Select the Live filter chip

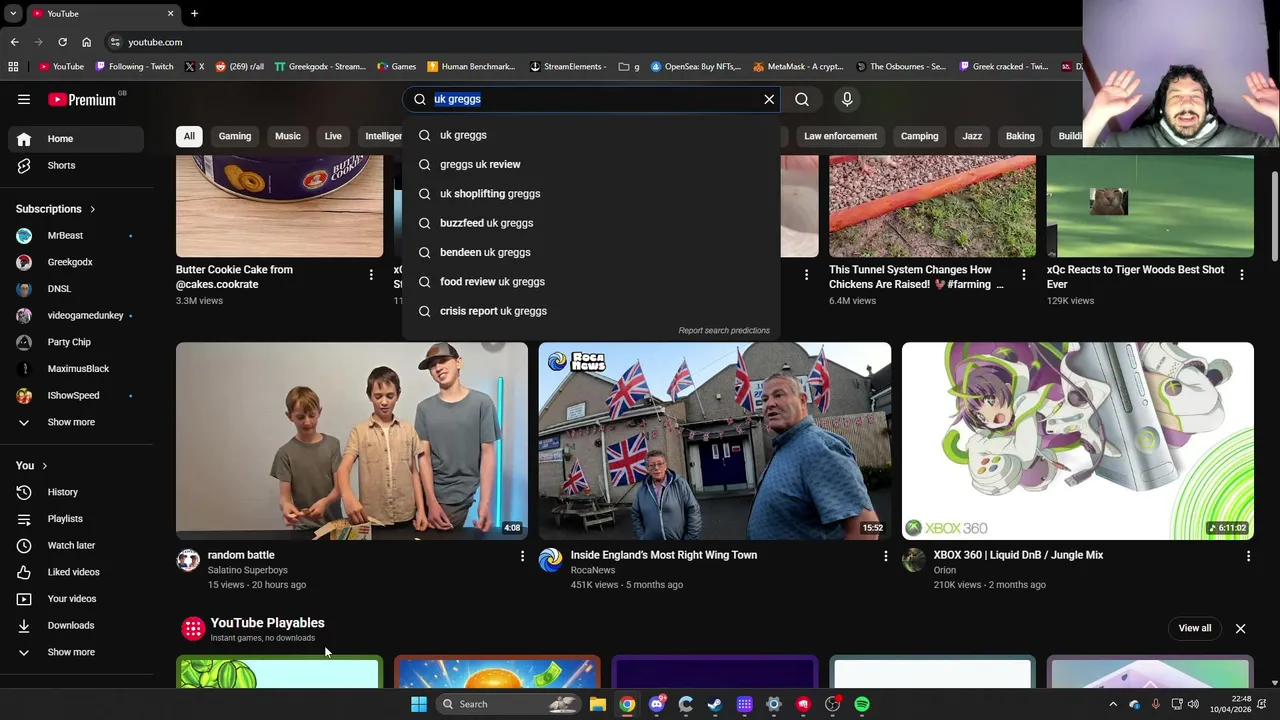pyautogui.click(x=333, y=136)
